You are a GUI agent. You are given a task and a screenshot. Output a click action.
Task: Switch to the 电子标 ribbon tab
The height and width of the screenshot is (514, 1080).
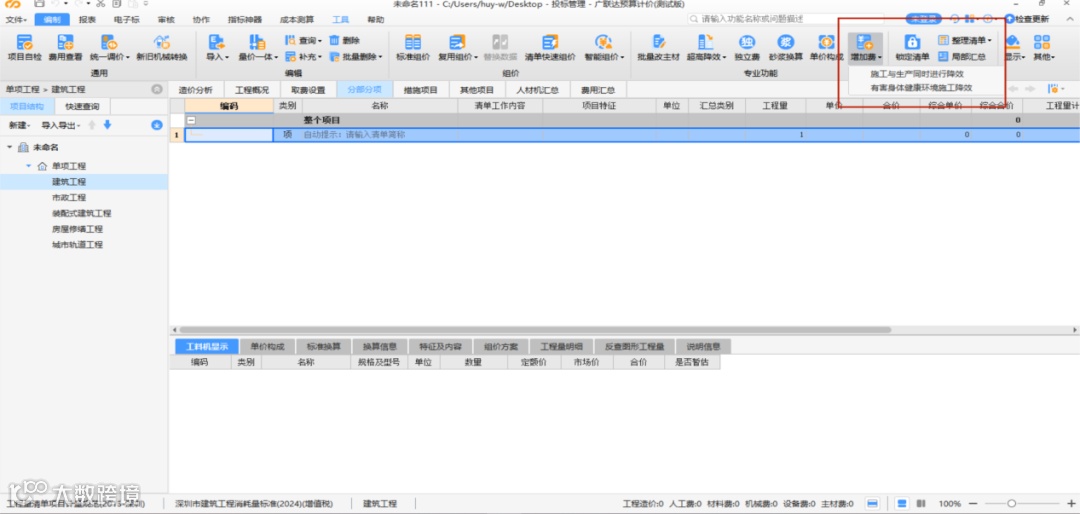point(125,19)
